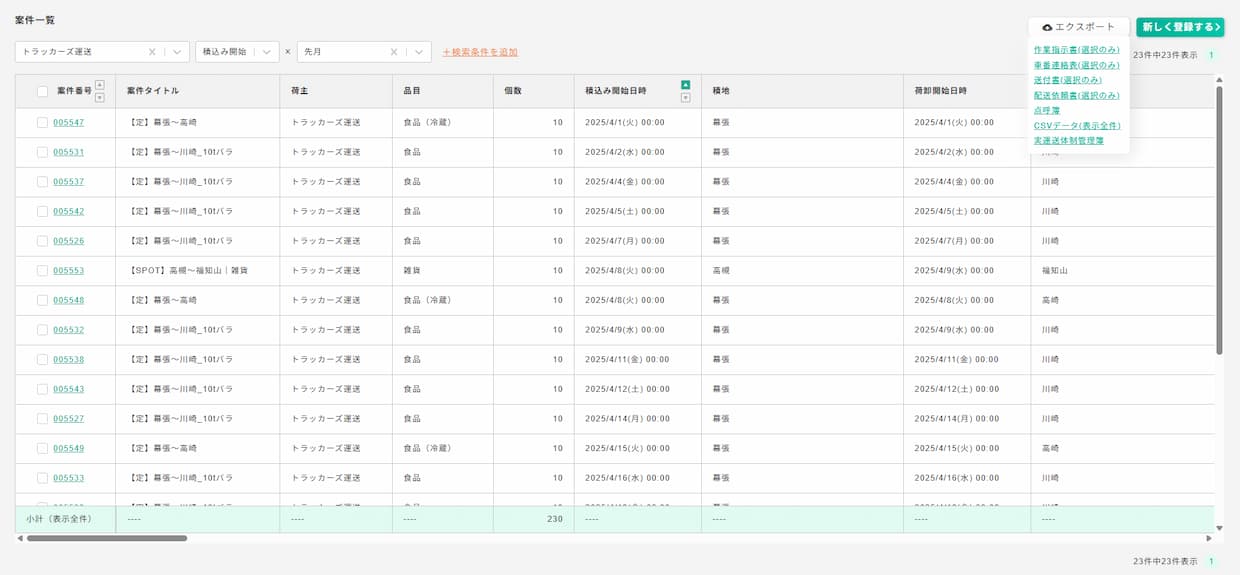Select CSVデータ(表示全件) from export menu
Screen dimensions: 1240x575
pyautogui.click(x=1077, y=126)
